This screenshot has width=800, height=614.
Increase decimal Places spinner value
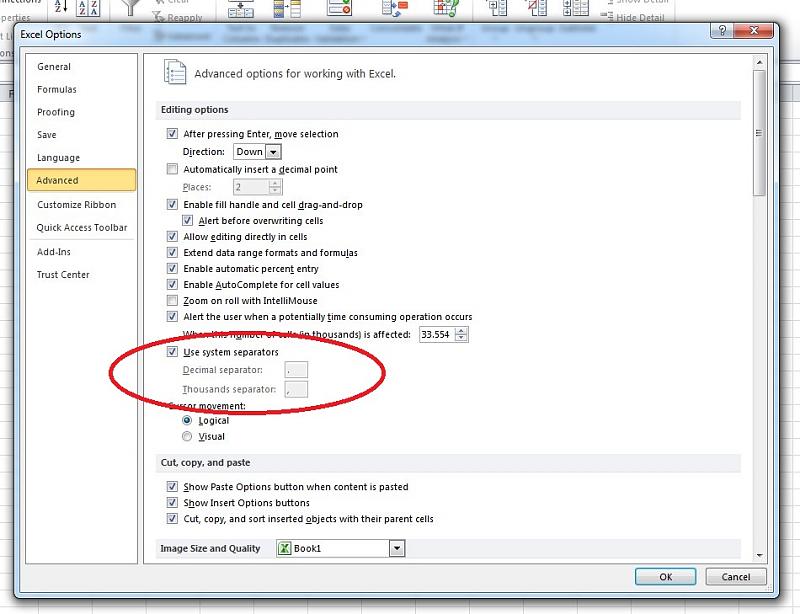pos(275,184)
